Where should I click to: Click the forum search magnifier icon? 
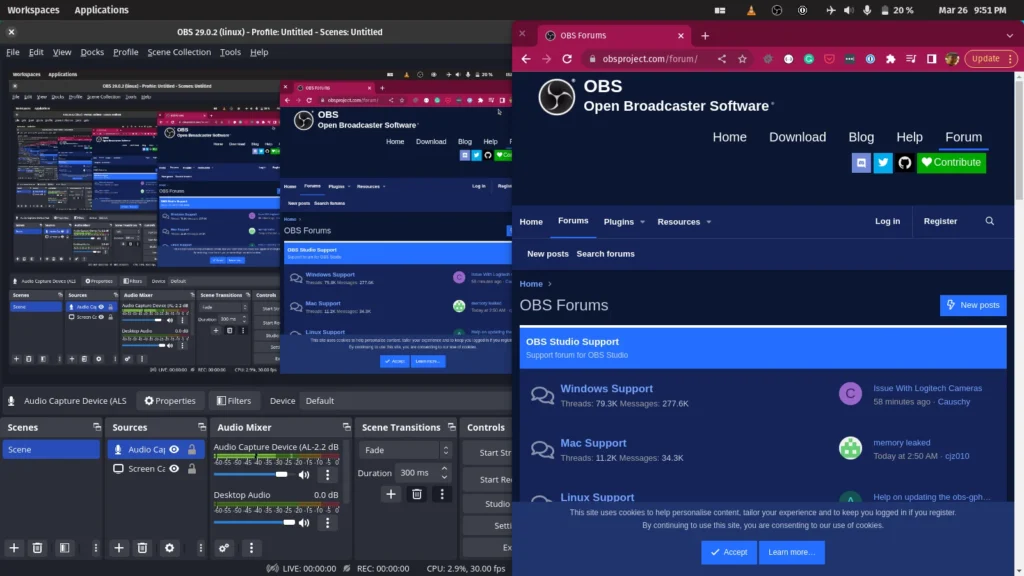coord(990,221)
